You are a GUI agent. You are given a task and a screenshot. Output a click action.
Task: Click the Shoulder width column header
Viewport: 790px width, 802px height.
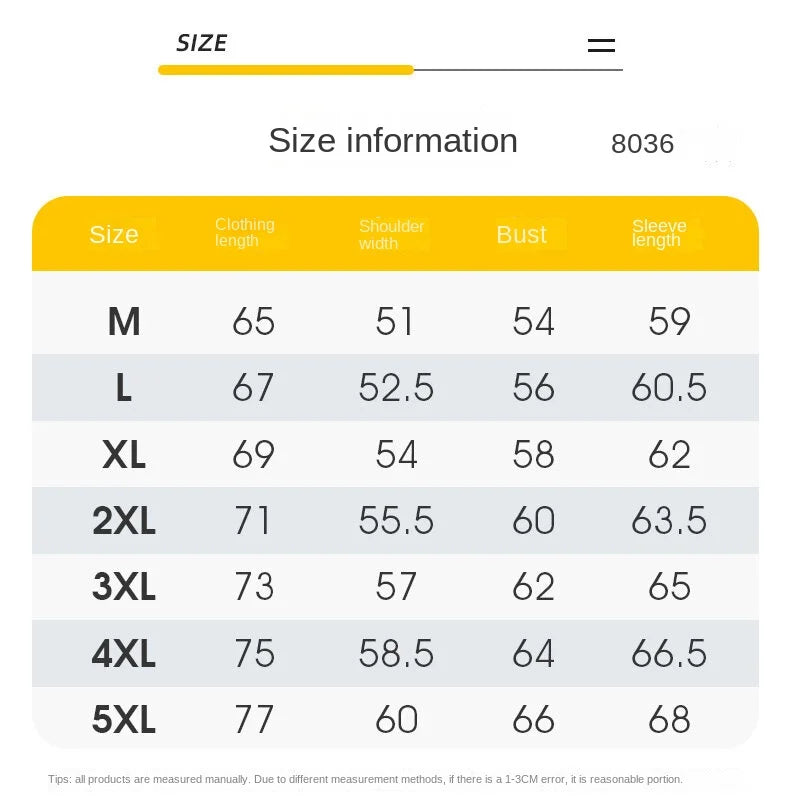coord(391,234)
